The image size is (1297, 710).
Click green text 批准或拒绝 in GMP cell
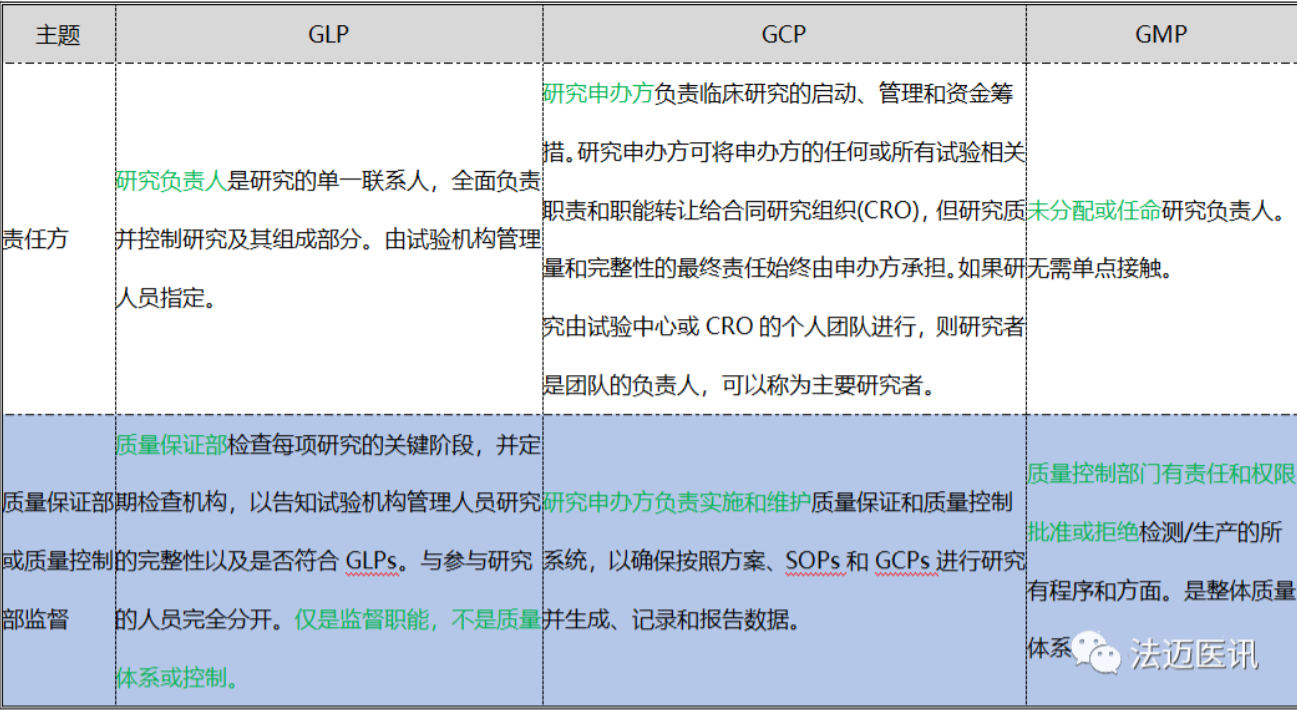pyautogui.click(x=1083, y=532)
